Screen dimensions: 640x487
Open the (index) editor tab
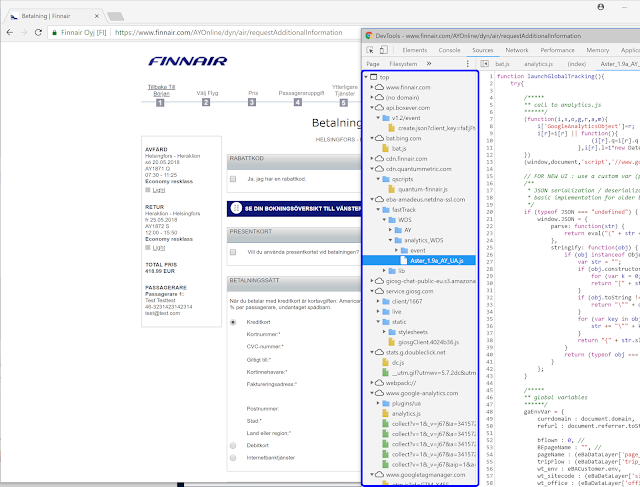coord(576,64)
